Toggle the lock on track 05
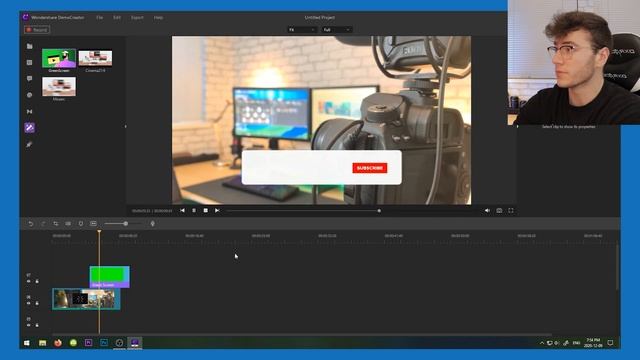640x360 pixels. pyautogui.click(x=37, y=325)
